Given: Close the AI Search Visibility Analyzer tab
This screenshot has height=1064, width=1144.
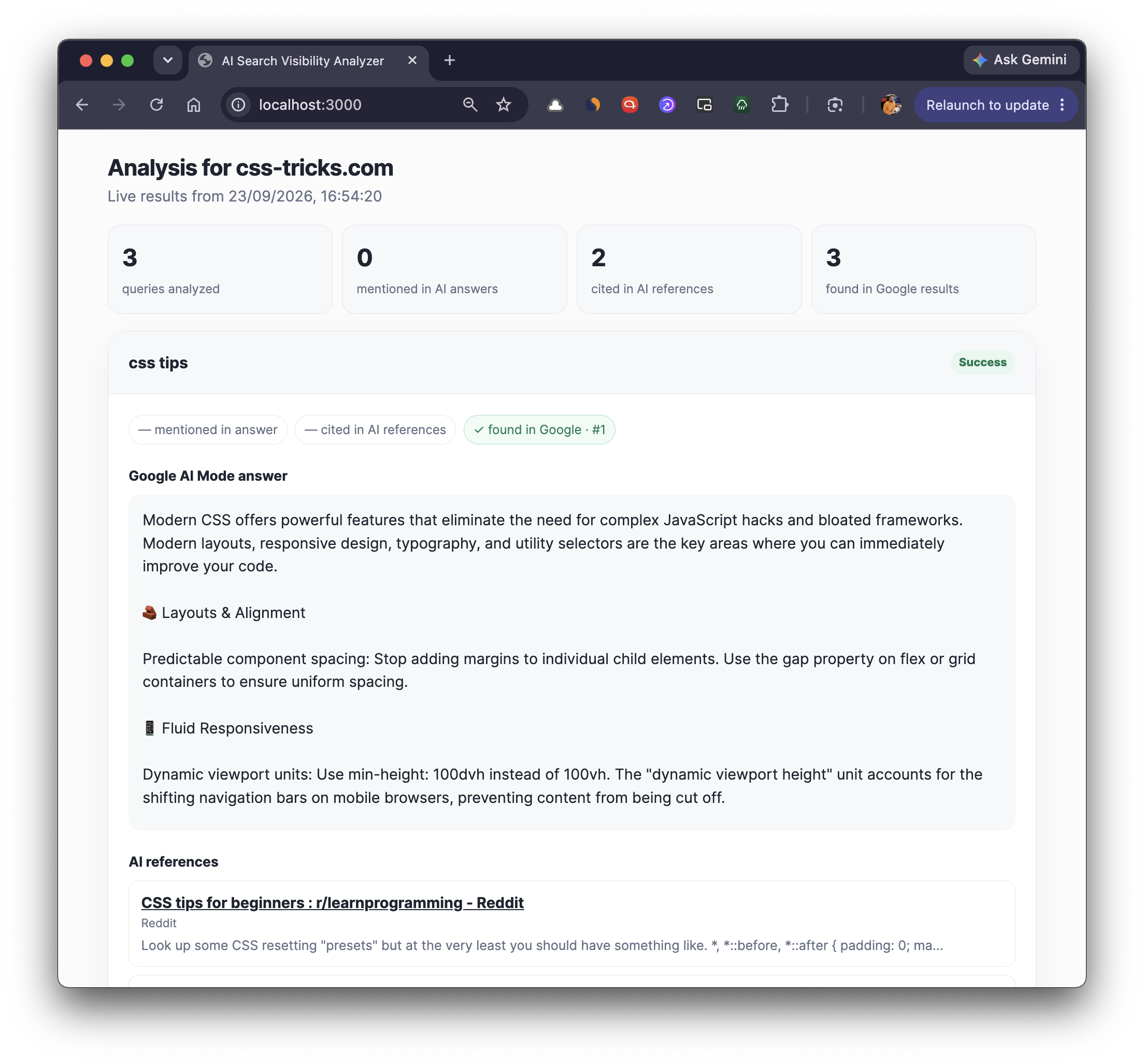Looking at the screenshot, I should [412, 61].
